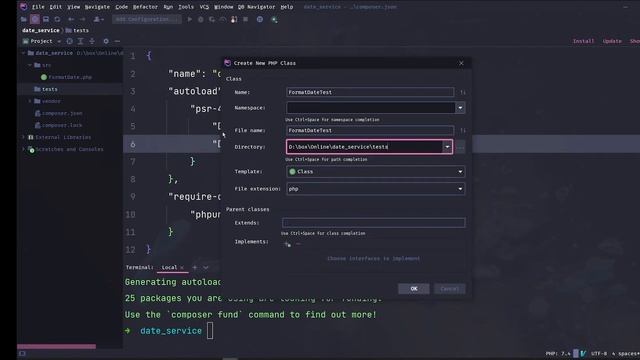Select the tests folder in tree

coord(49,89)
